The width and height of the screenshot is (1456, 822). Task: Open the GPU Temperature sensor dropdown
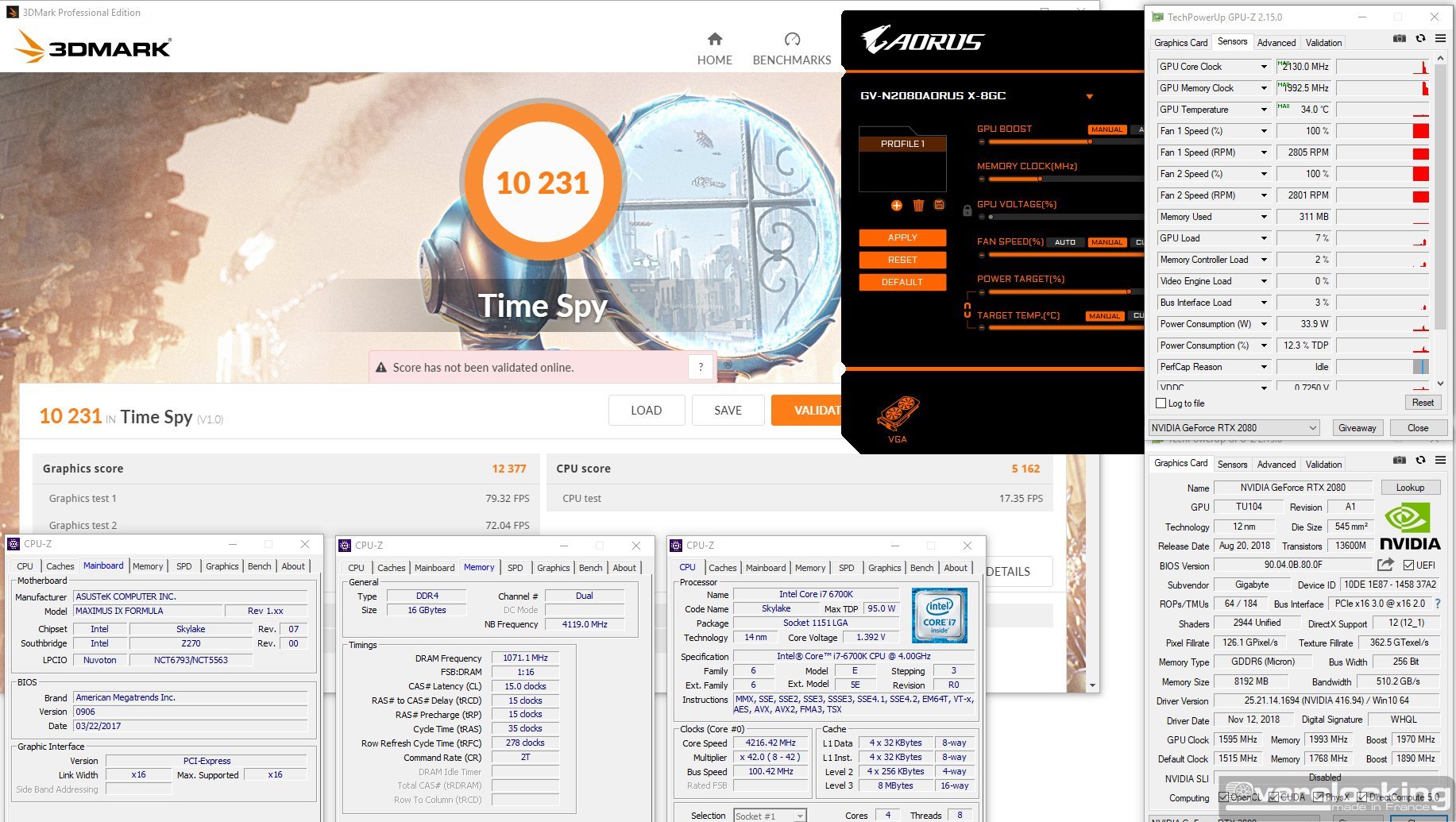click(x=1264, y=110)
